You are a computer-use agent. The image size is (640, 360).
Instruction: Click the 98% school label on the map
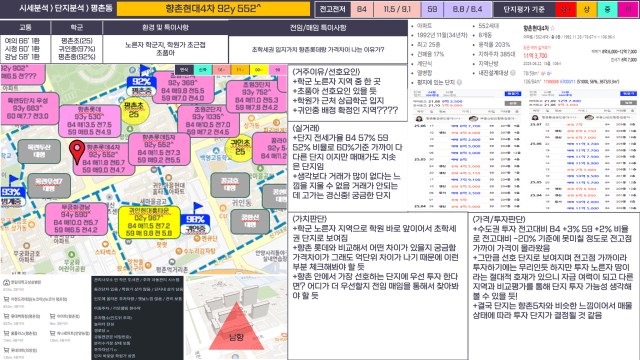pyautogui.click(x=196, y=224)
